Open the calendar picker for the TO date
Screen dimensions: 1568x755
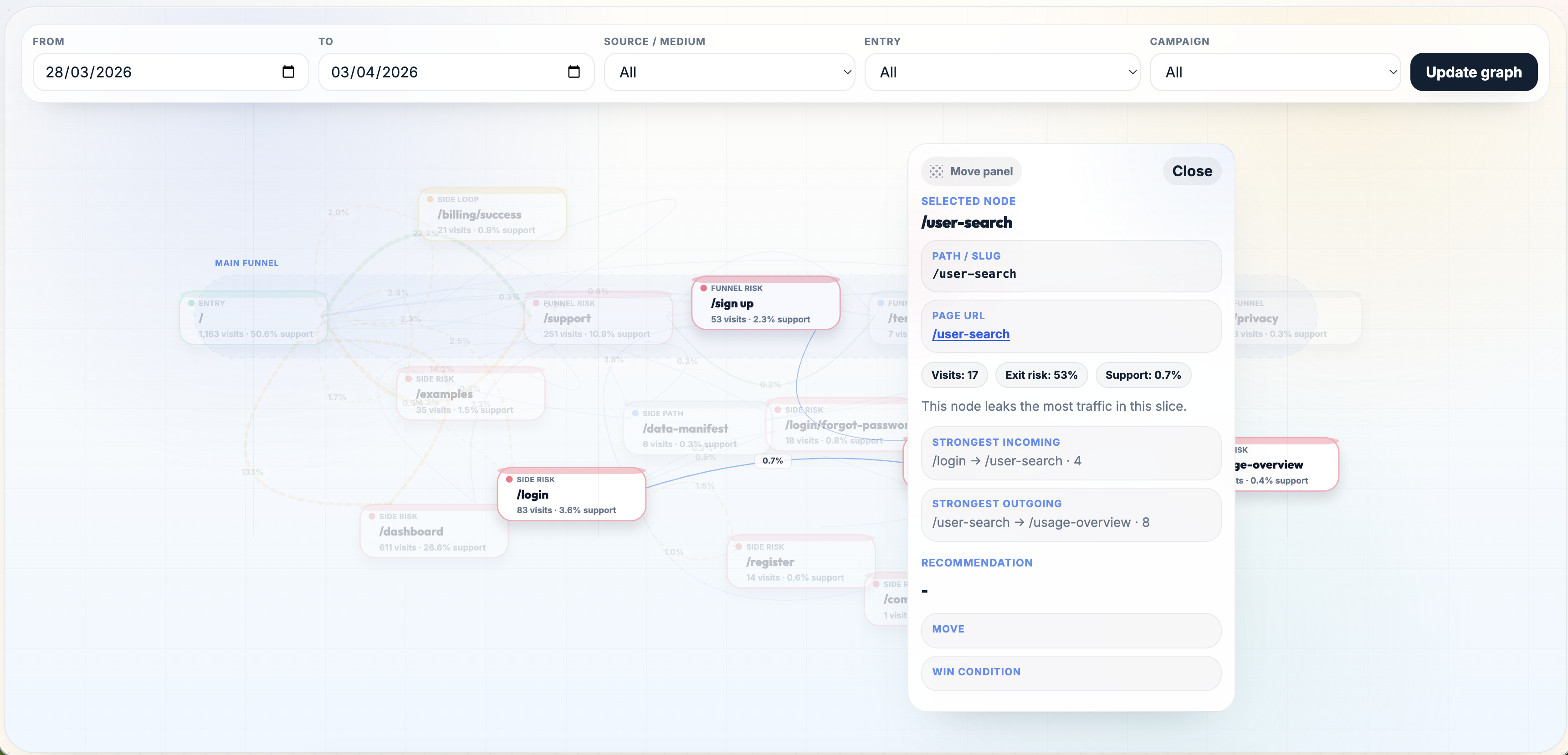(x=574, y=71)
